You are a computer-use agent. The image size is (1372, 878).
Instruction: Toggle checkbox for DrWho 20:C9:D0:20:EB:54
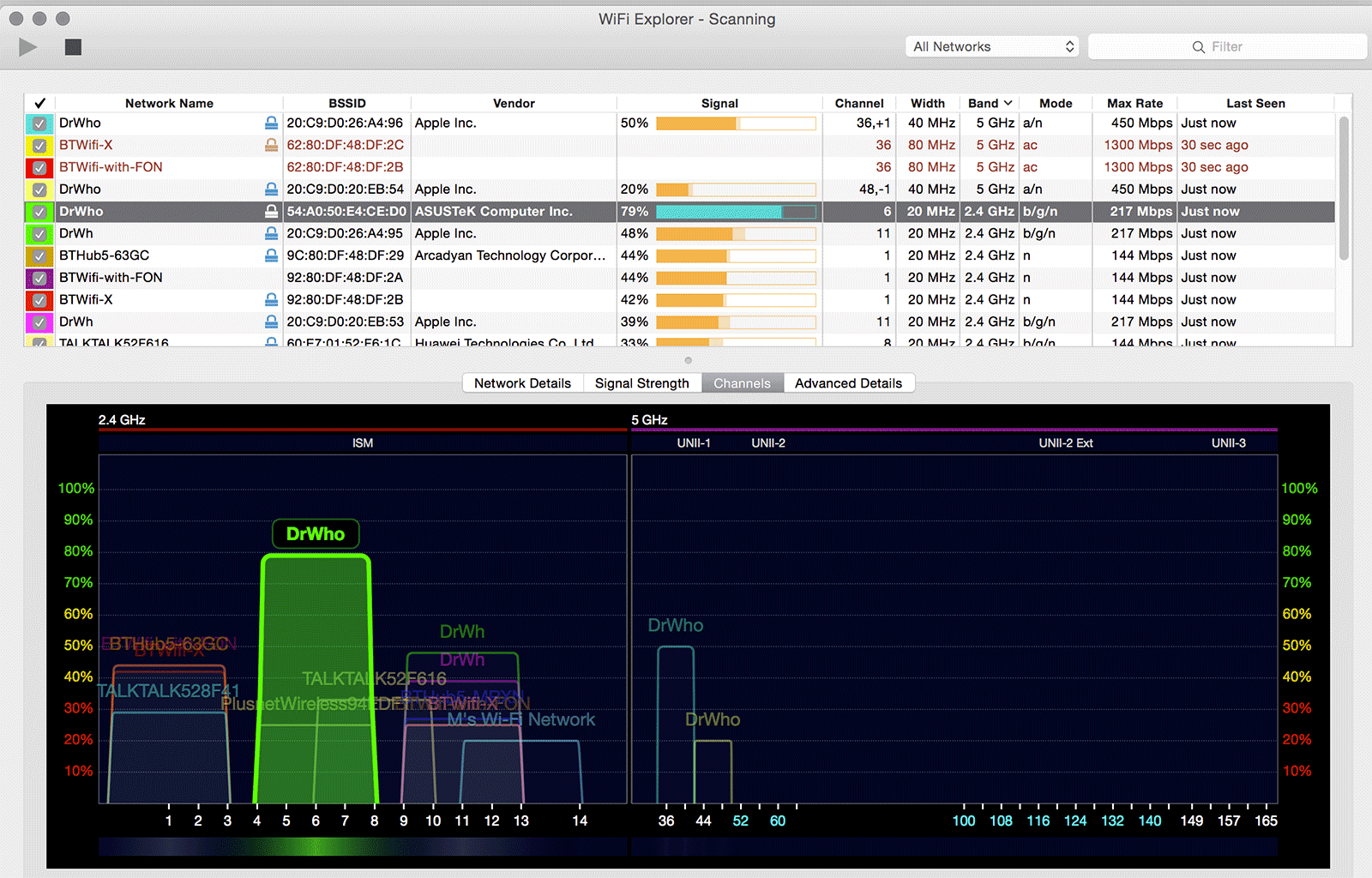39,189
